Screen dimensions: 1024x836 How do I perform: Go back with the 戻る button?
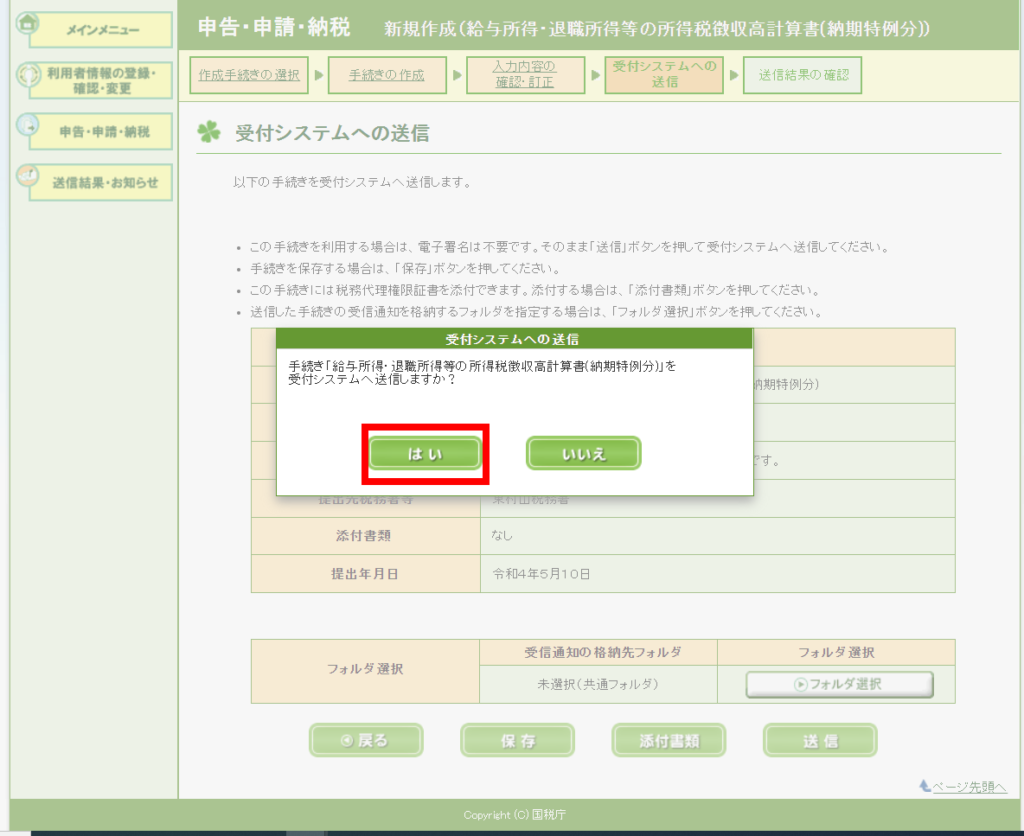click(366, 740)
